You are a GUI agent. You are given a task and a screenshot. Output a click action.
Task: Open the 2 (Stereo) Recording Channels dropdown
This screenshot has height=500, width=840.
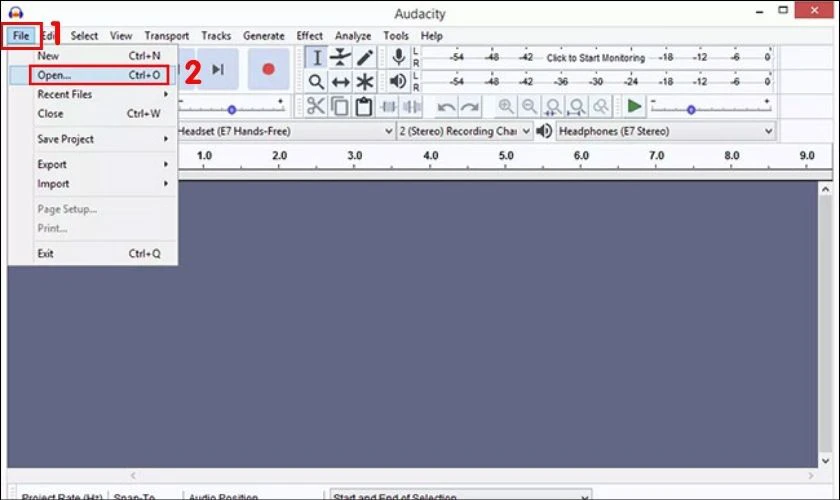click(x=464, y=131)
